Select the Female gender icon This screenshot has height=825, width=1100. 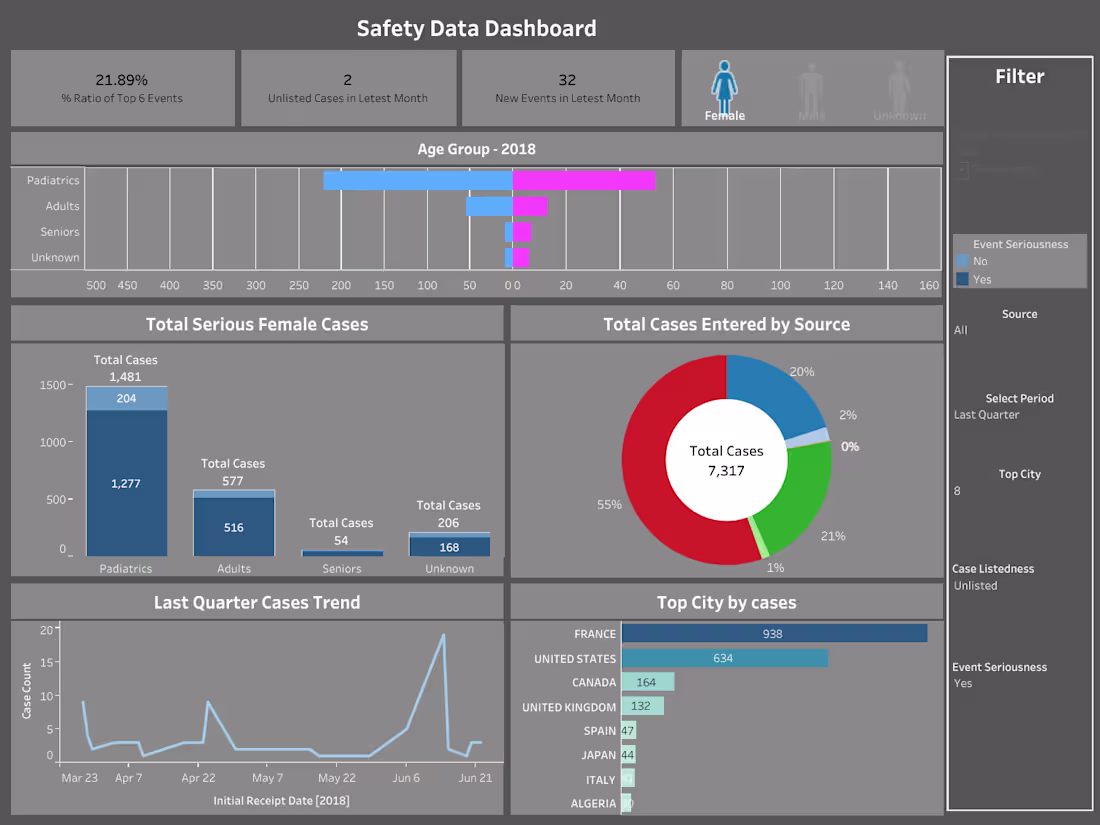pyautogui.click(x=724, y=88)
